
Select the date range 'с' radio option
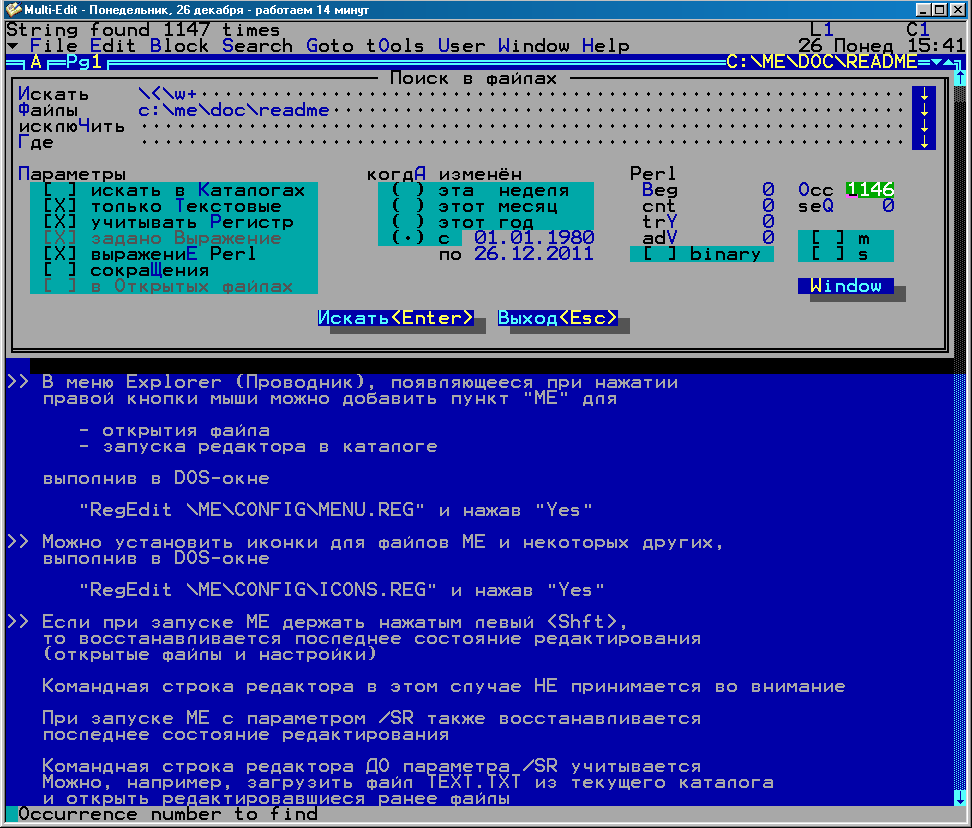point(420,238)
